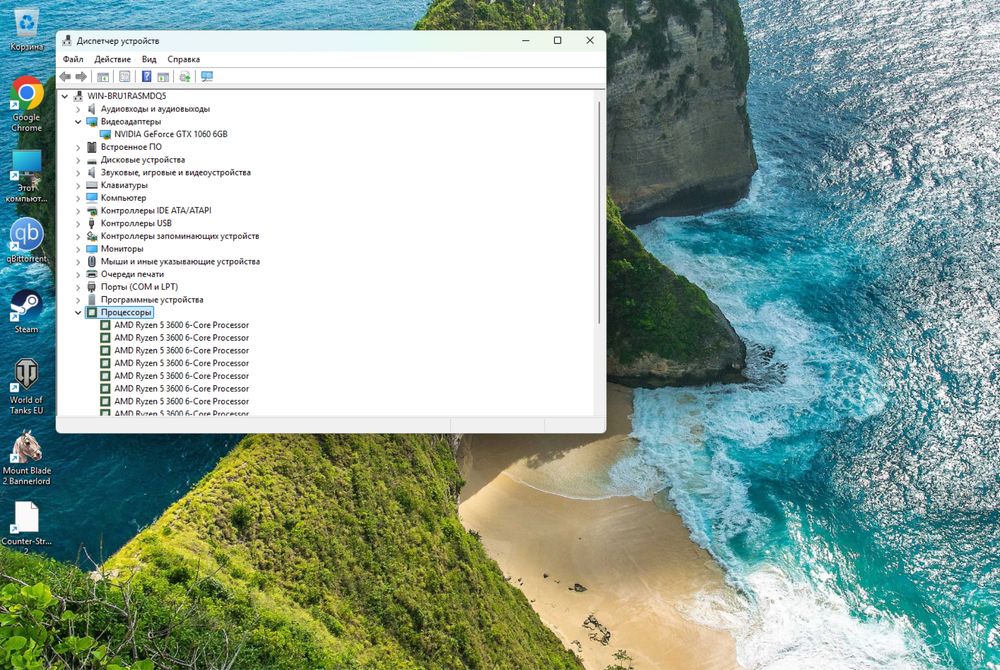Select the Counter-Strike shortcut desktop icon
1000x670 pixels.
pyautogui.click(x=26, y=525)
